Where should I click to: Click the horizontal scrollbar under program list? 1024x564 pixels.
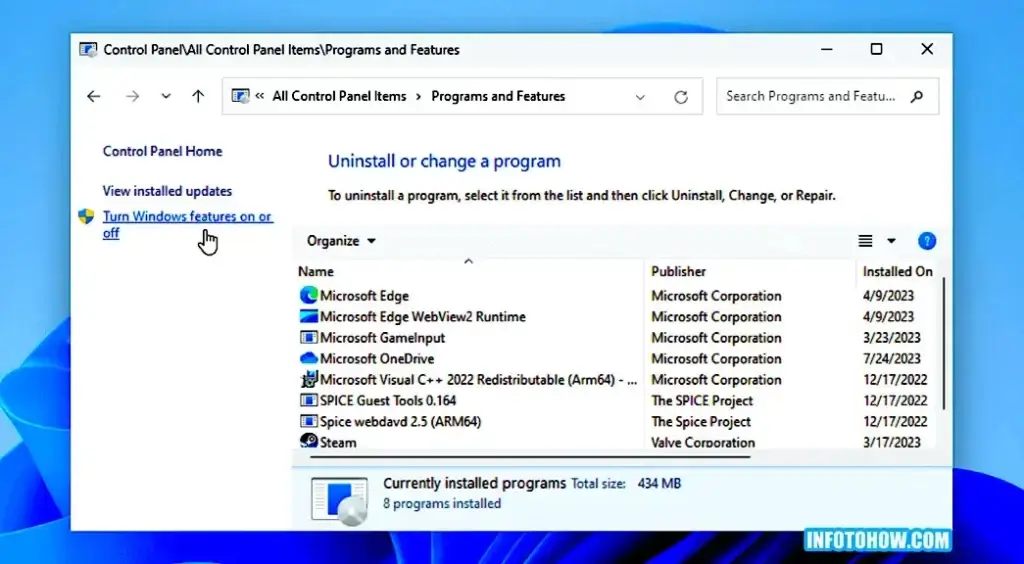[x=530, y=456]
